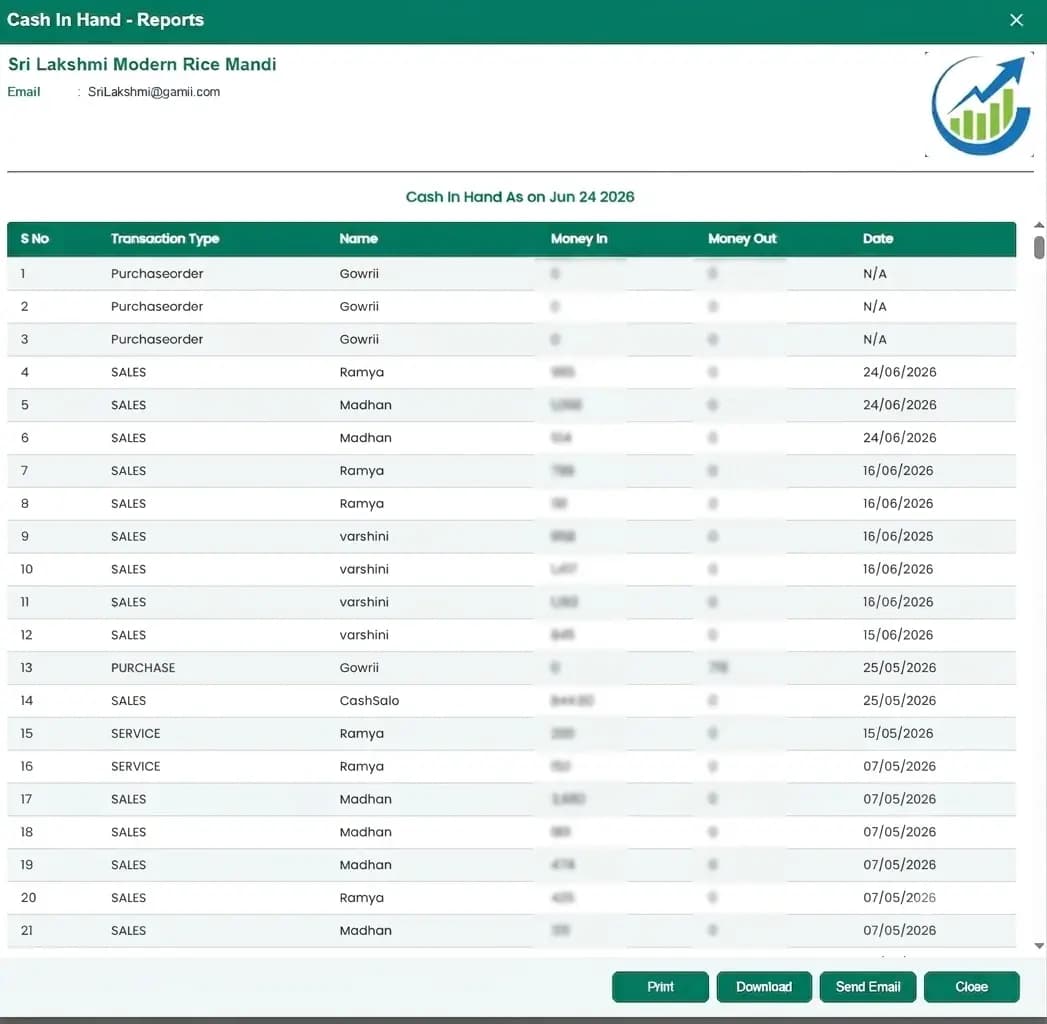Click Madhan in row 17
The image size is (1047, 1024).
[365, 799]
